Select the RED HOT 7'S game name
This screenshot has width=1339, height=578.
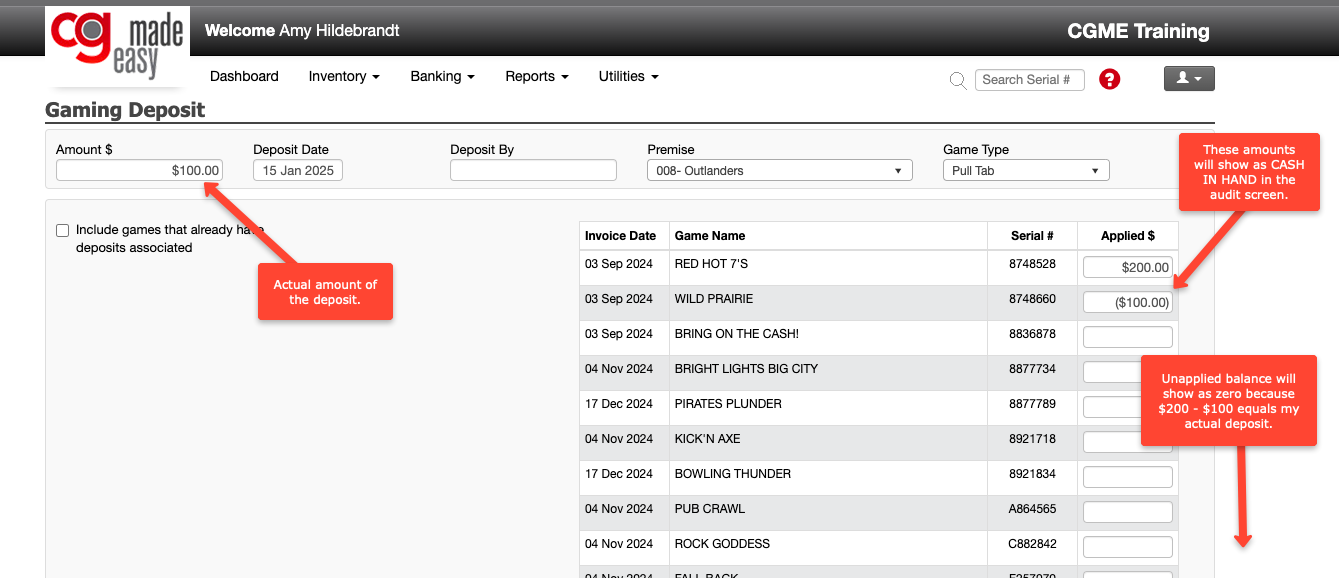pyautogui.click(x=711, y=264)
